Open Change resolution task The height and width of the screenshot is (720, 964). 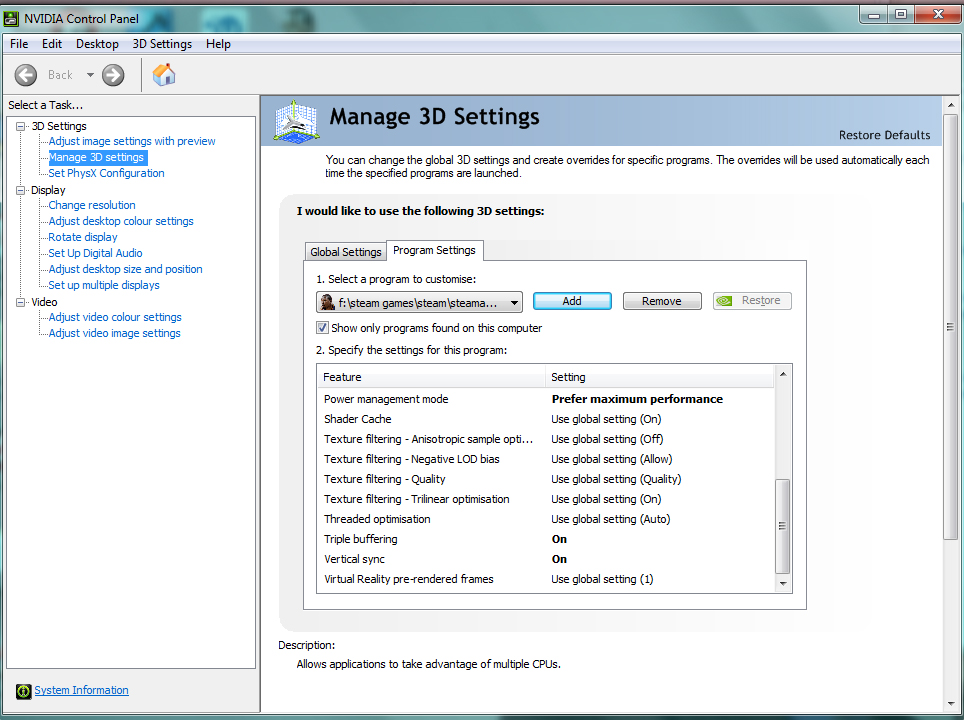92,205
